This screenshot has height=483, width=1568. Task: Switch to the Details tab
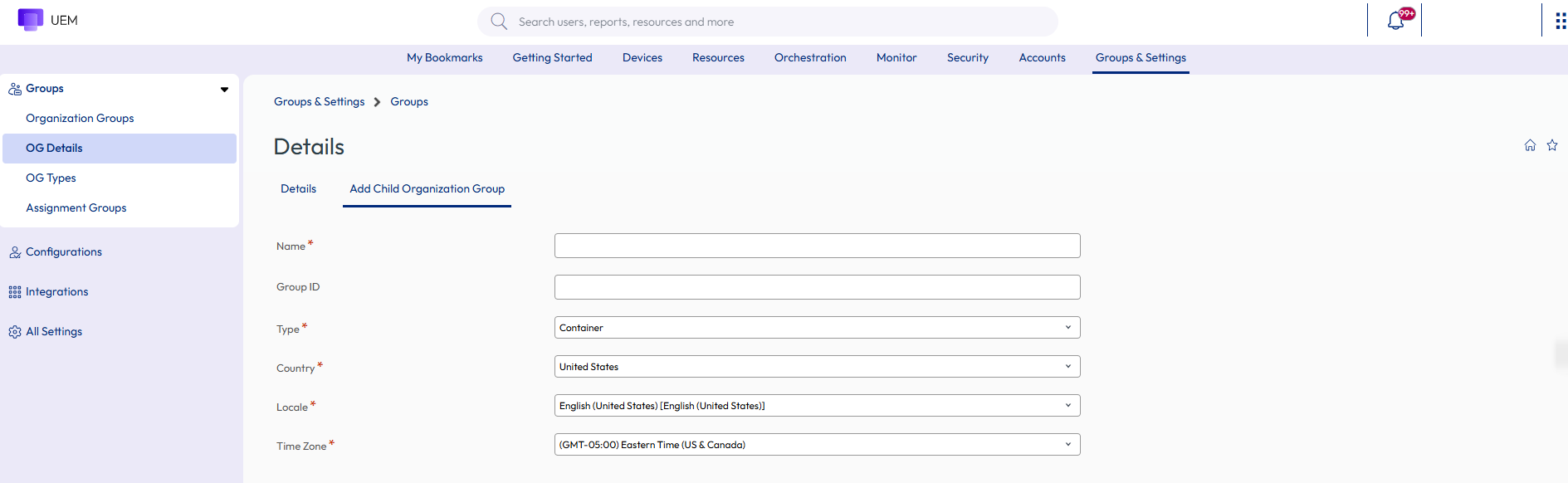[x=299, y=189]
